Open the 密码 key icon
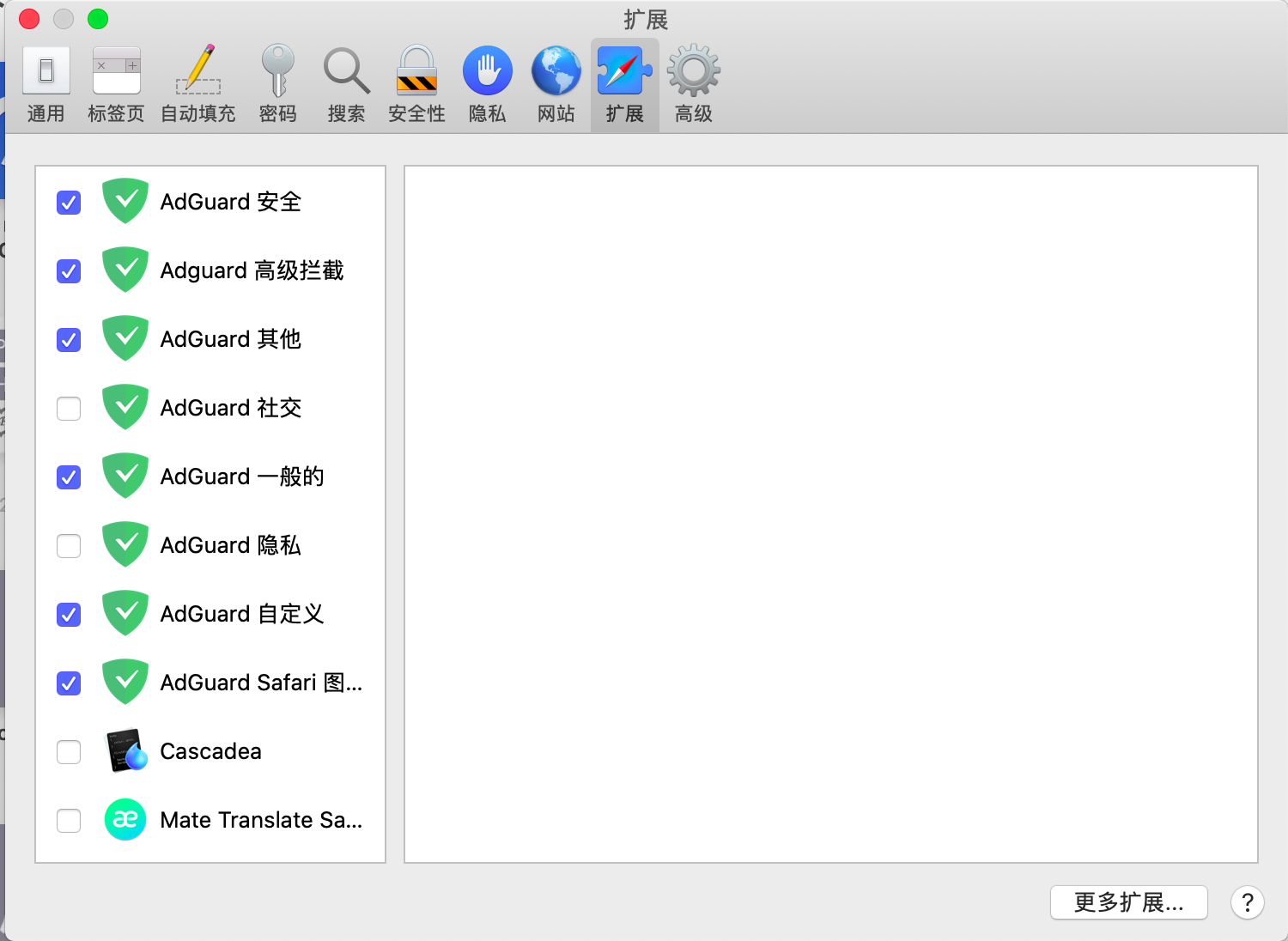 (277, 70)
